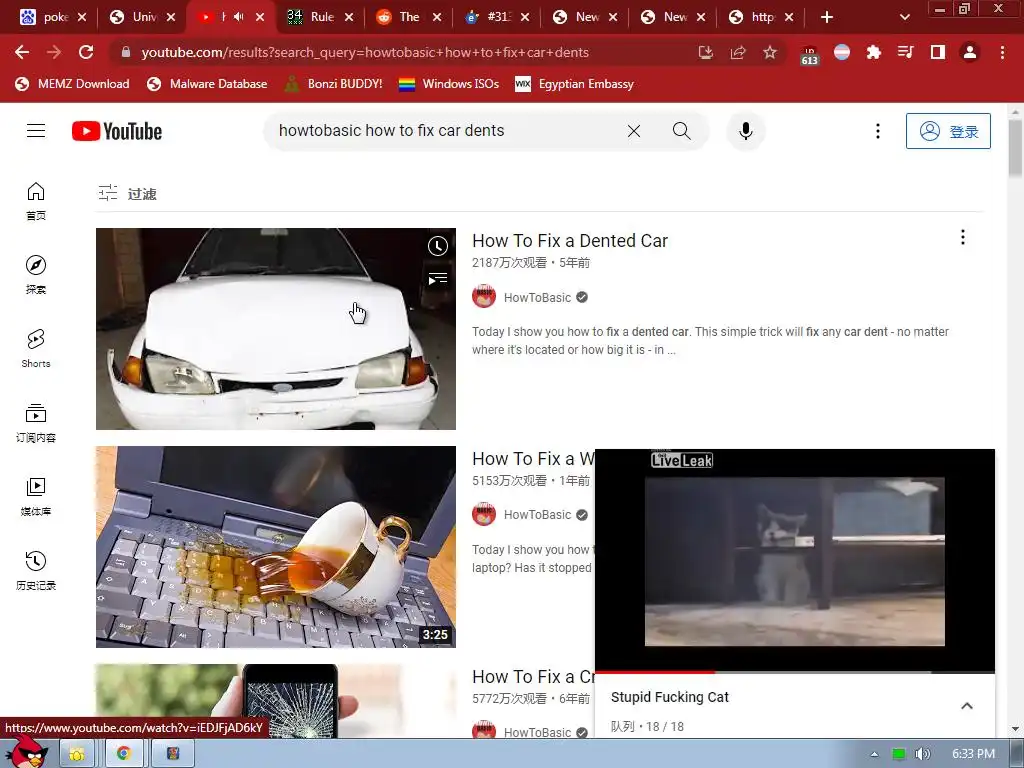Start voice search with microphone icon
This screenshot has width=1024, height=768.
click(x=745, y=131)
